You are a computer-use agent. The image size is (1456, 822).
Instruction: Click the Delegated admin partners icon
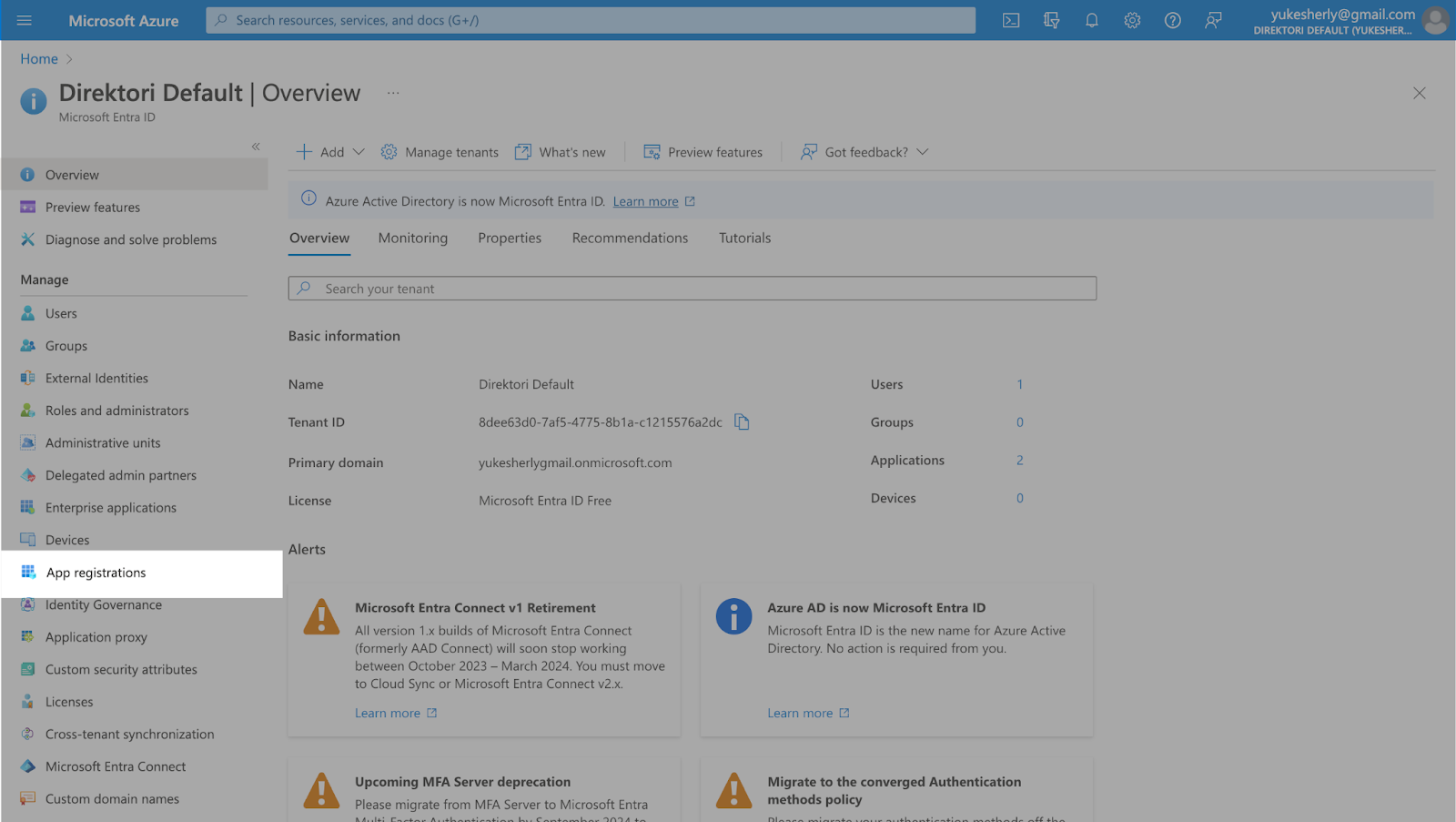click(28, 475)
